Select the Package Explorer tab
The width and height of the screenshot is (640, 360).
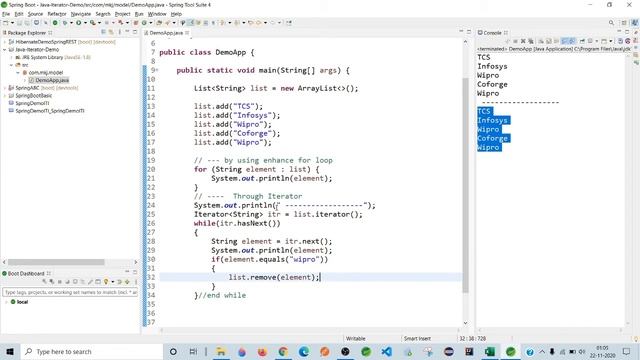[27, 33]
